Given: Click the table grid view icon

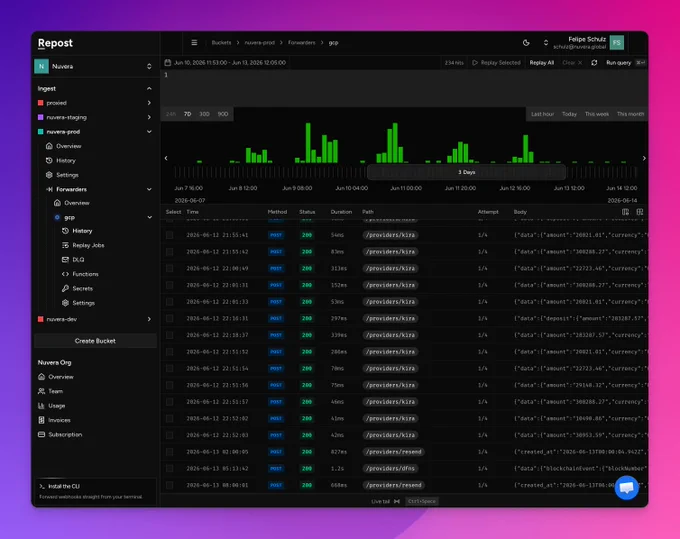Looking at the screenshot, I should point(640,212).
